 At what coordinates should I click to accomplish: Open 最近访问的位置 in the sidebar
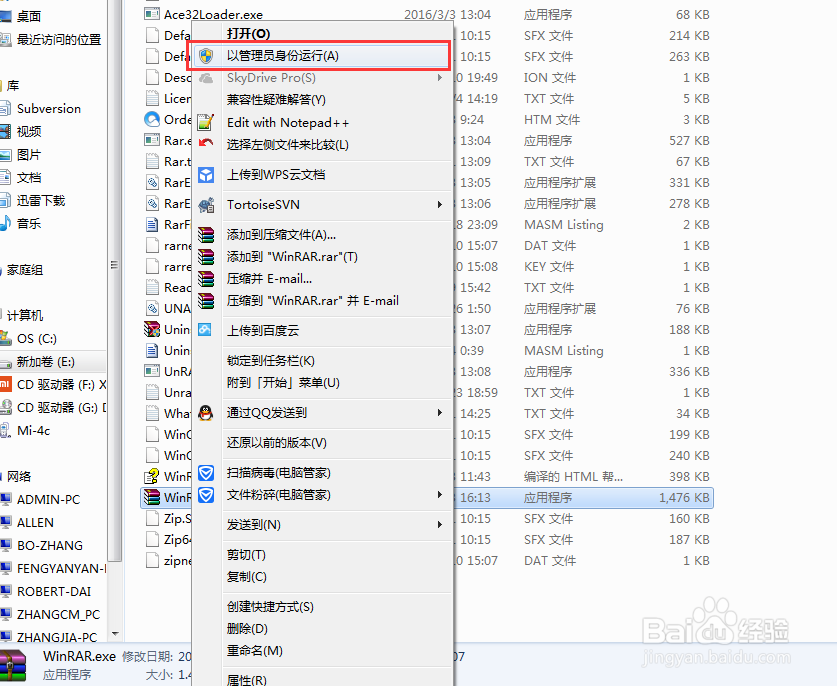(x=59, y=40)
